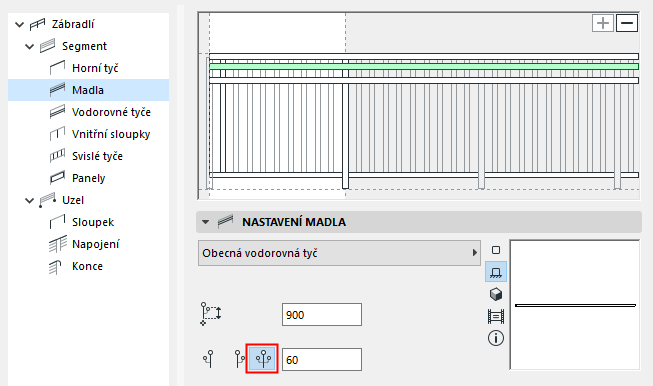Image resolution: width=653 pixels, height=386 pixels.
Task: Click the Horní tyč icon
Action: [x=57, y=68]
